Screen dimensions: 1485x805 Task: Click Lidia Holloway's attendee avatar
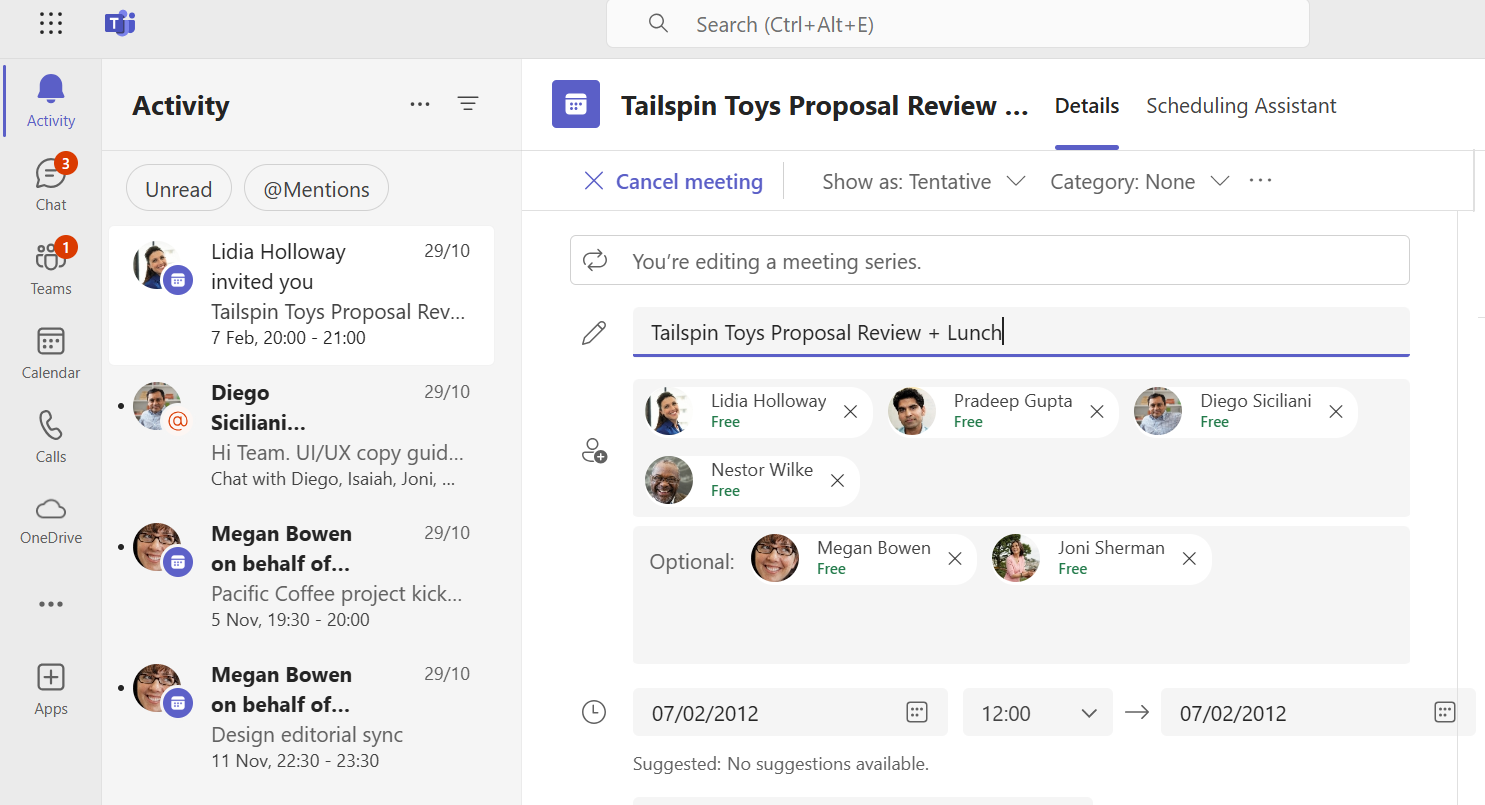coord(669,411)
